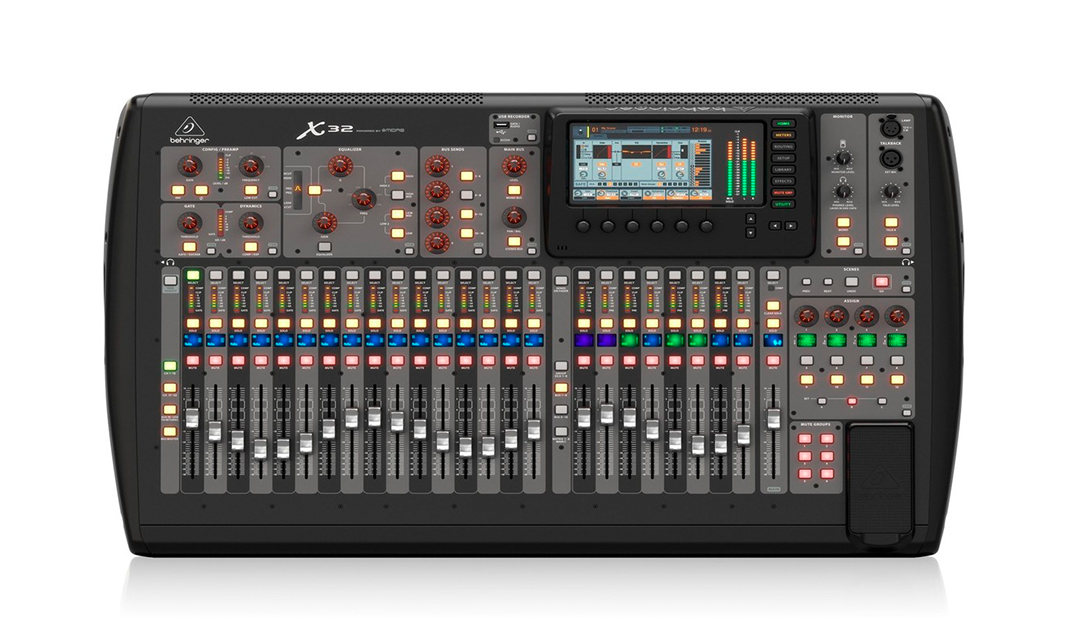1067x640 pixels.
Task: Toggle the GATE/DUCKER button
Action: coord(189,248)
